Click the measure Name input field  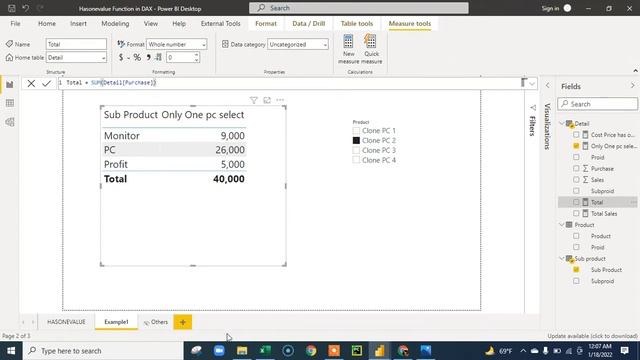[76, 44]
